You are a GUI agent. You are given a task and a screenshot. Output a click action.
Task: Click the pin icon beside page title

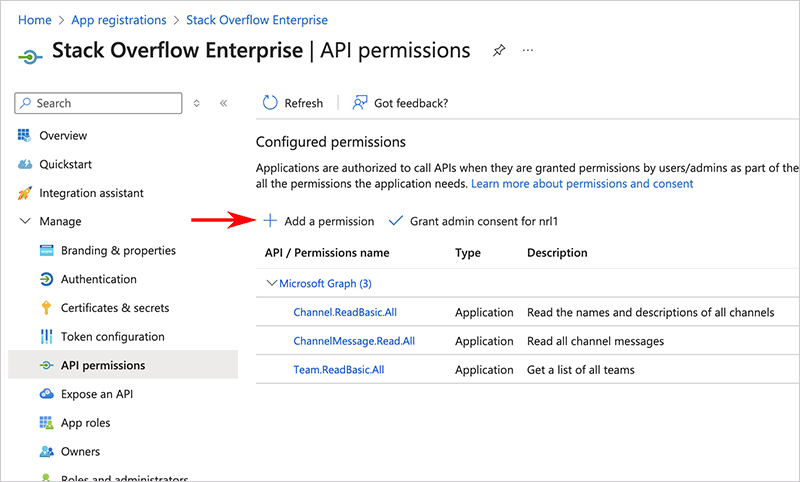point(499,51)
